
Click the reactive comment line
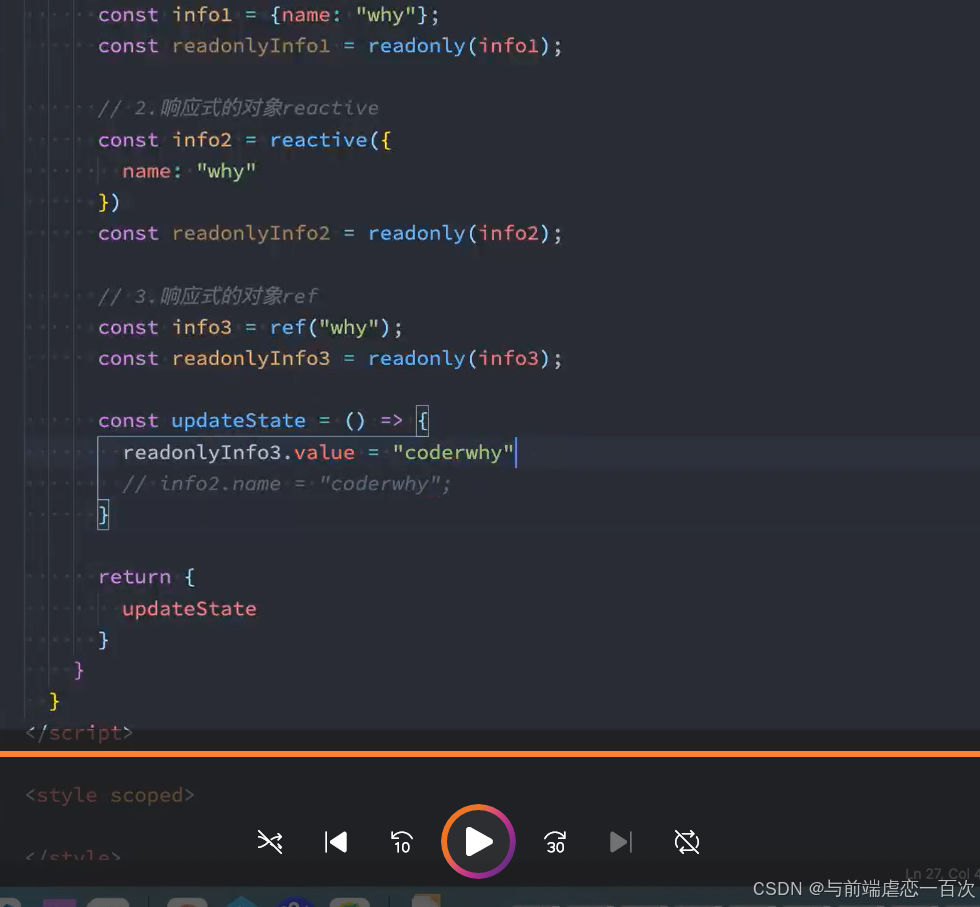(x=238, y=108)
